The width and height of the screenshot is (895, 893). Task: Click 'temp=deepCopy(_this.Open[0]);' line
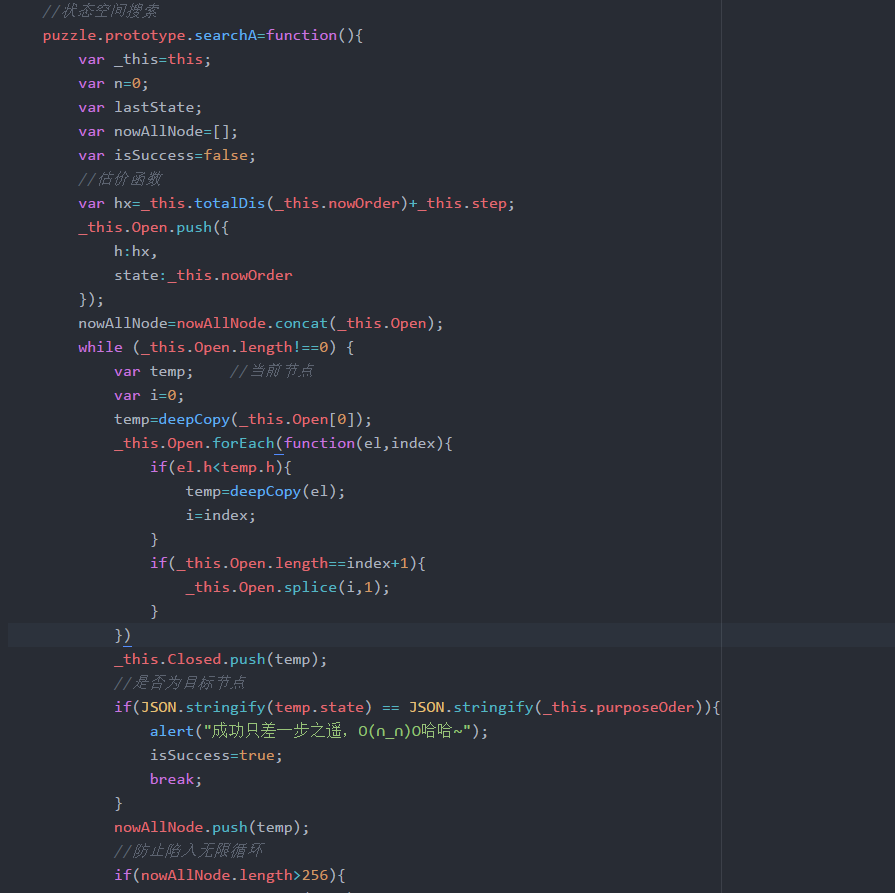tap(243, 419)
